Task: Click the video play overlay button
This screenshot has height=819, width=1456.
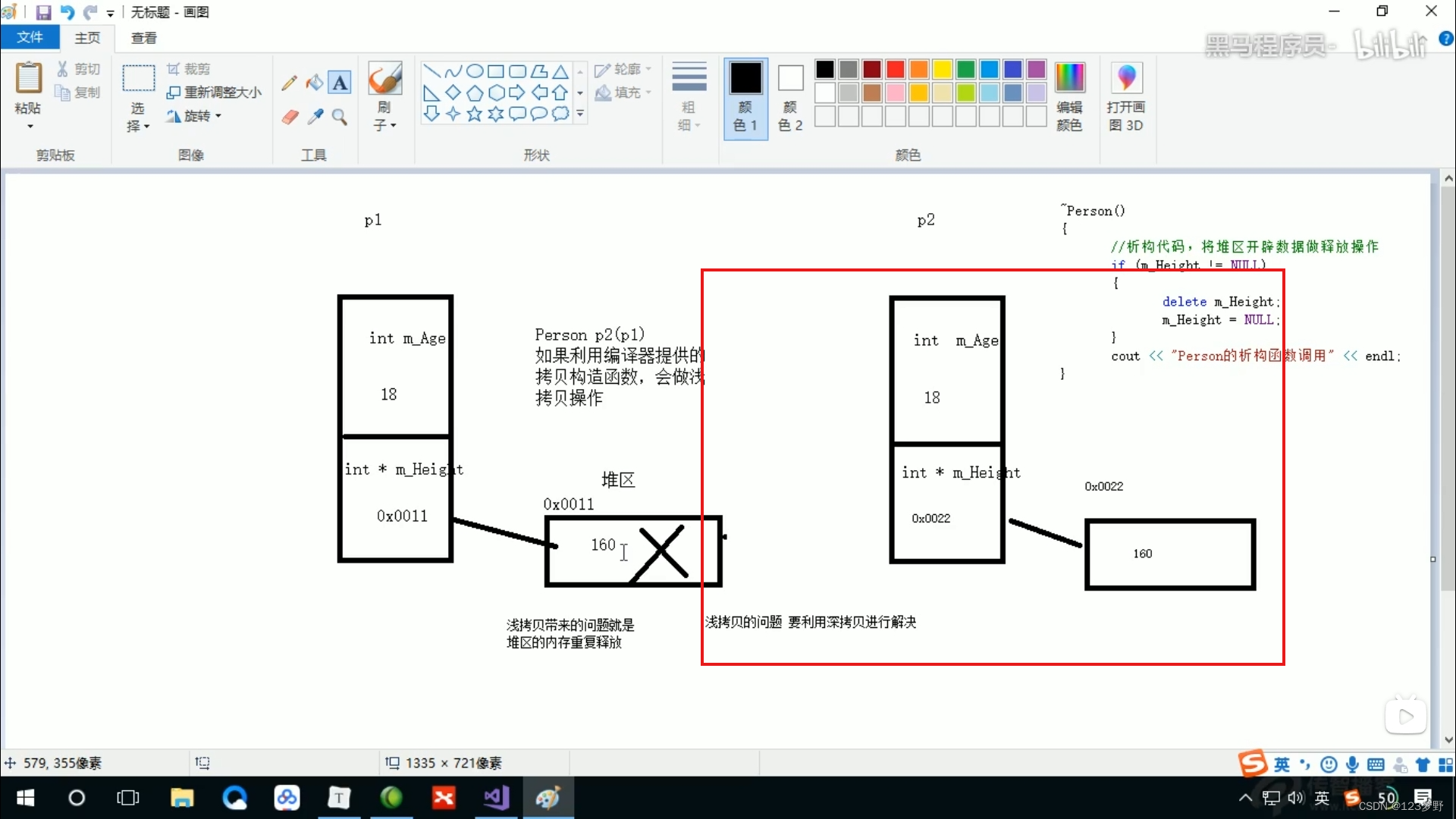Action: click(1406, 716)
